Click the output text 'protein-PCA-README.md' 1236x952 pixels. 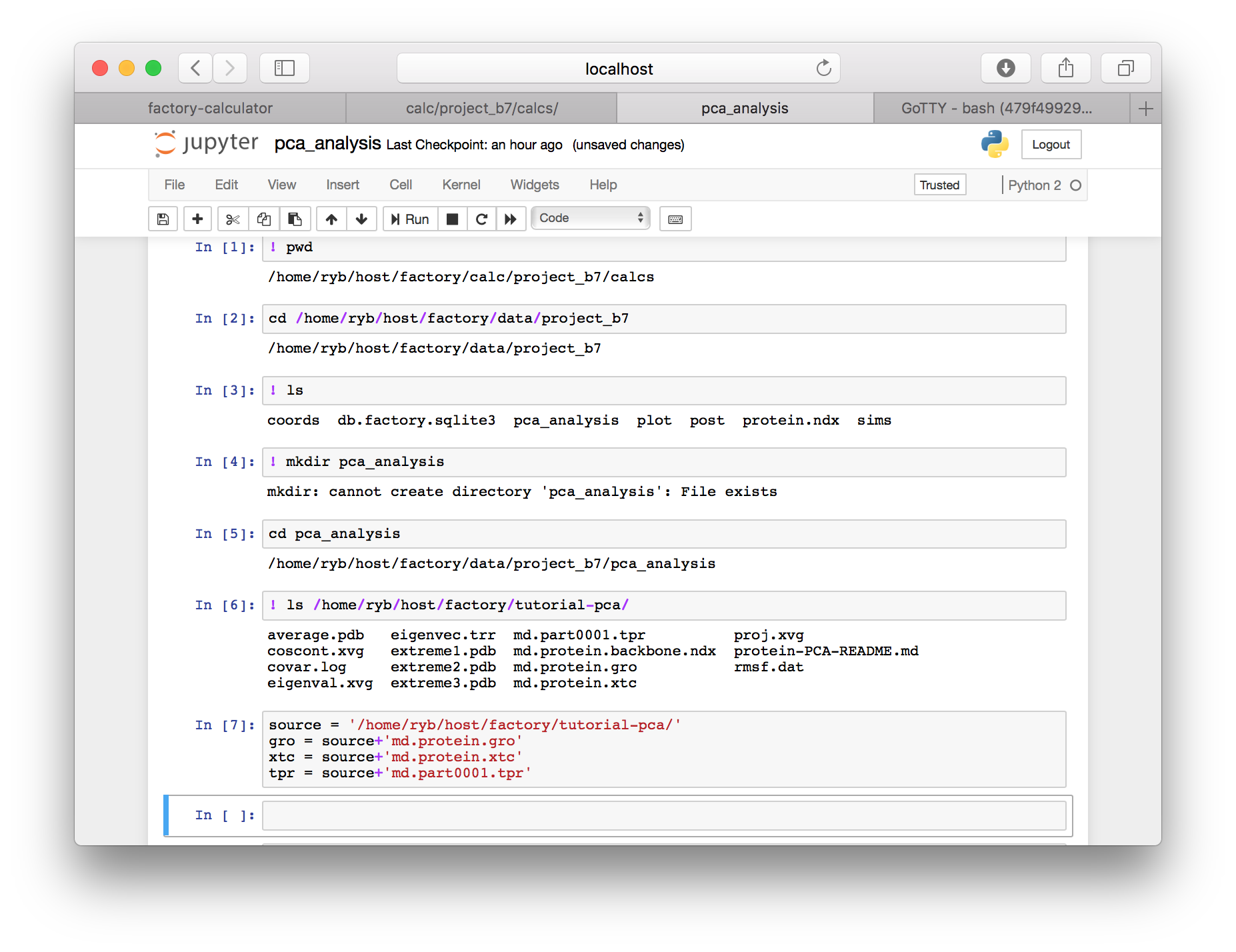826,651
